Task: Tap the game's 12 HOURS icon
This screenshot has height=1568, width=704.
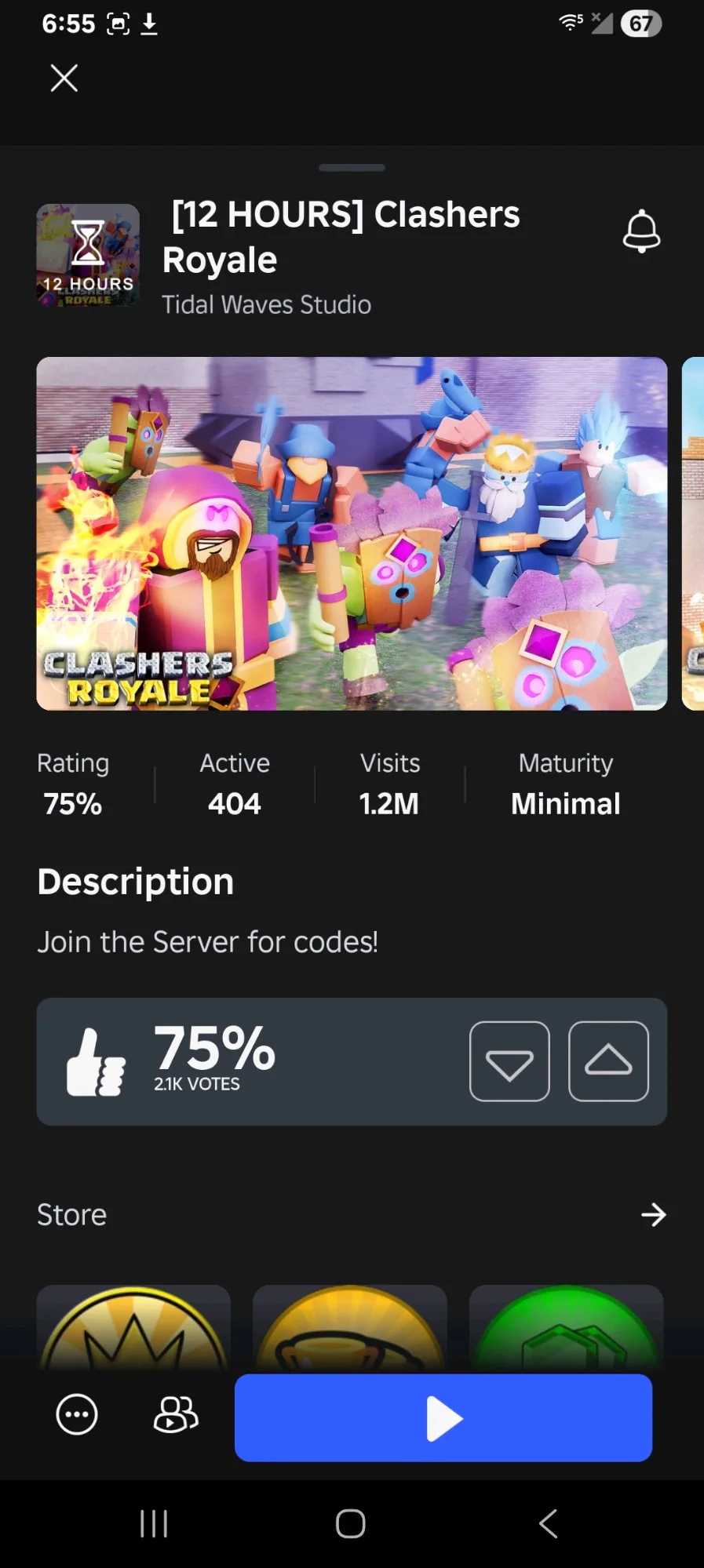Action: (88, 255)
